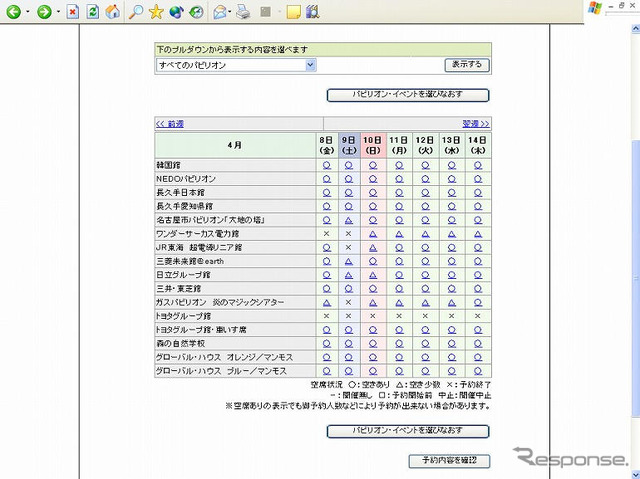Open History with the clock-globe icon

196,12
